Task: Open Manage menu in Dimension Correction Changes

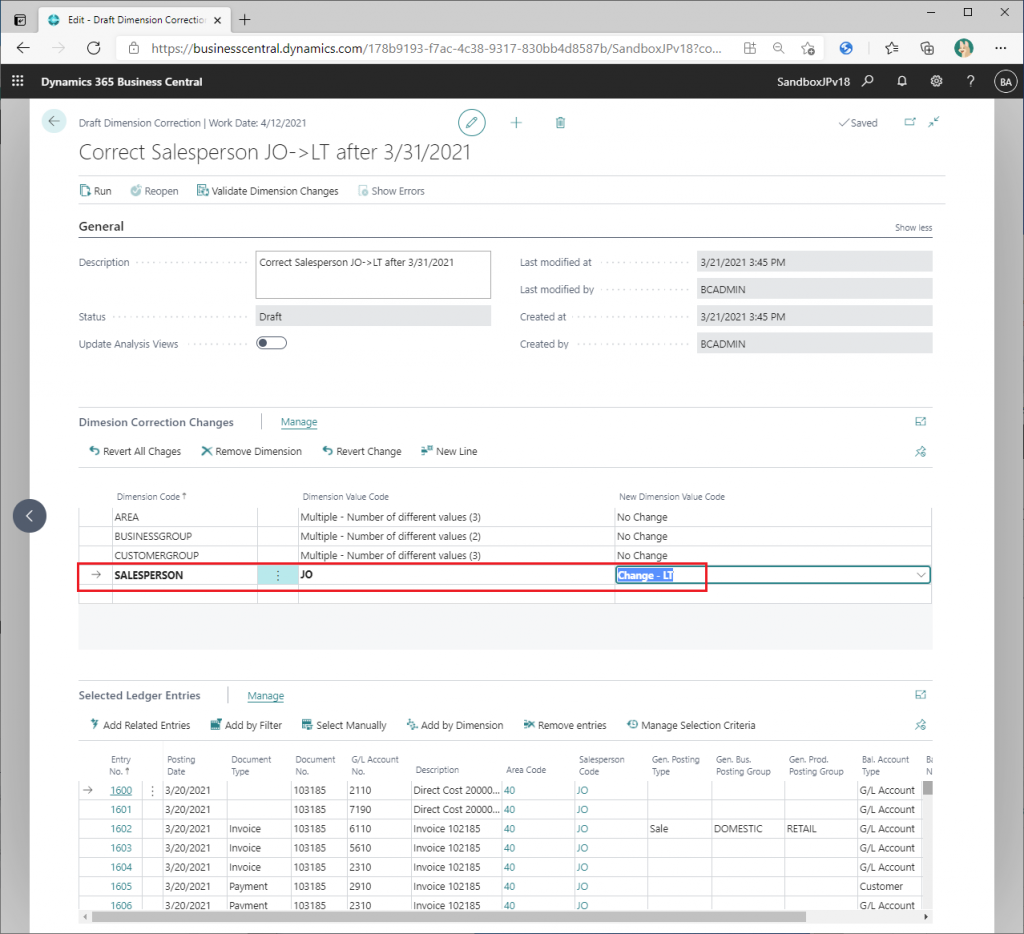Action: (x=298, y=422)
